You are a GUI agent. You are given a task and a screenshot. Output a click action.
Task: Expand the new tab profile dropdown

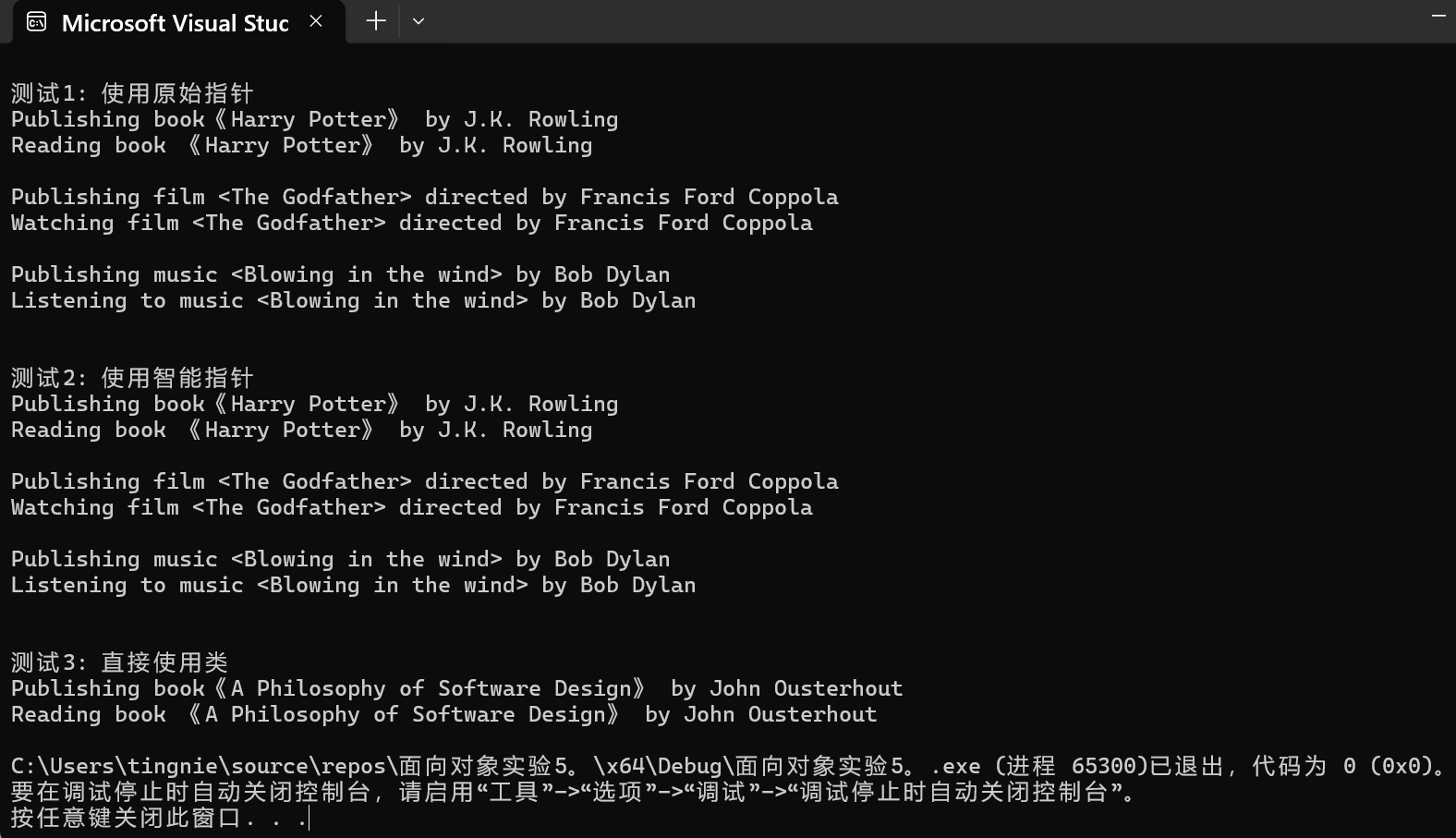(419, 21)
